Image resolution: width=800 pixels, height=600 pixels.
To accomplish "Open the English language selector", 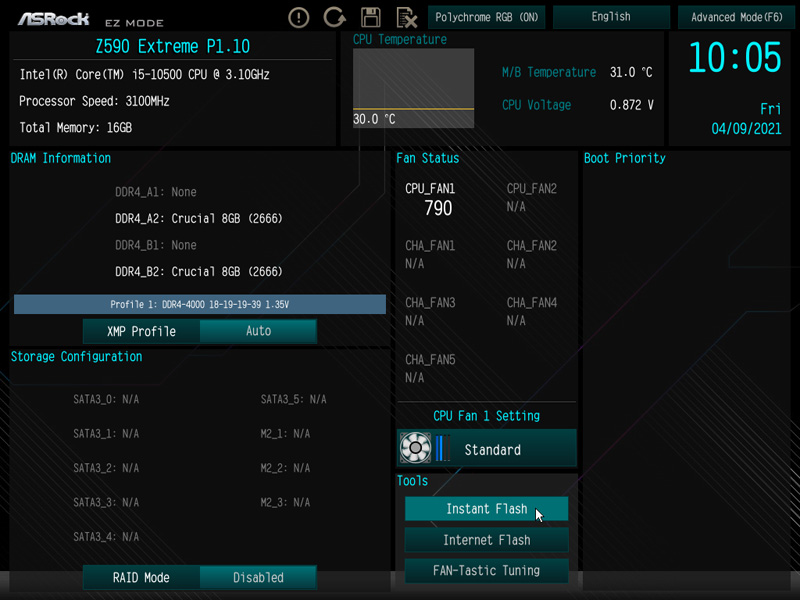I will point(611,17).
